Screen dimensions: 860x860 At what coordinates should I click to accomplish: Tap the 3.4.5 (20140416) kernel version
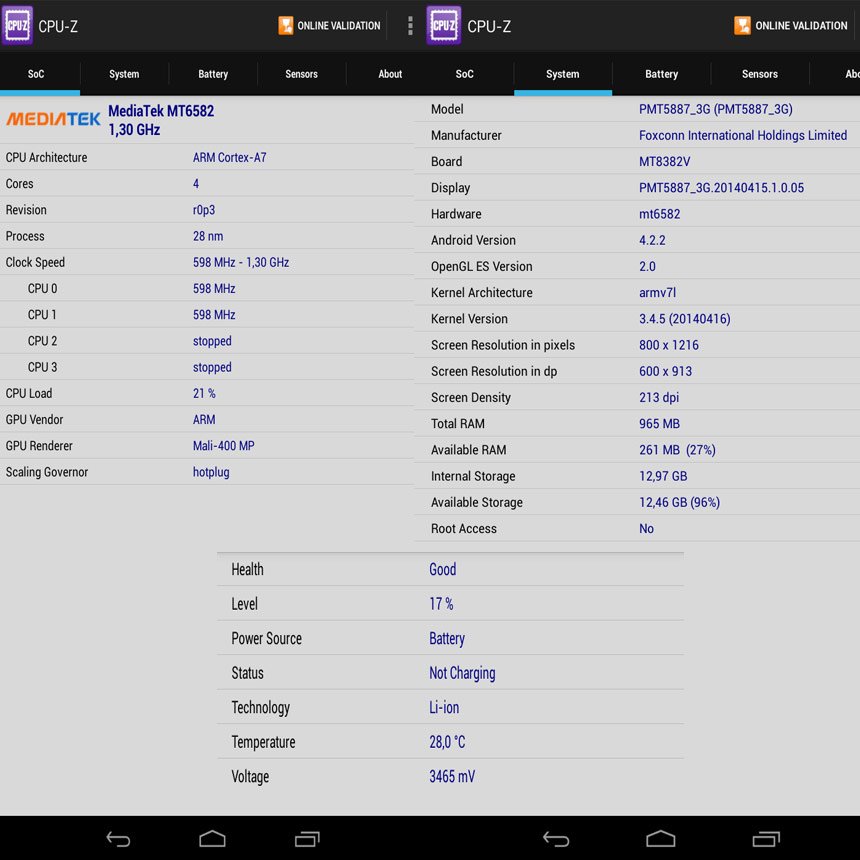tap(684, 319)
